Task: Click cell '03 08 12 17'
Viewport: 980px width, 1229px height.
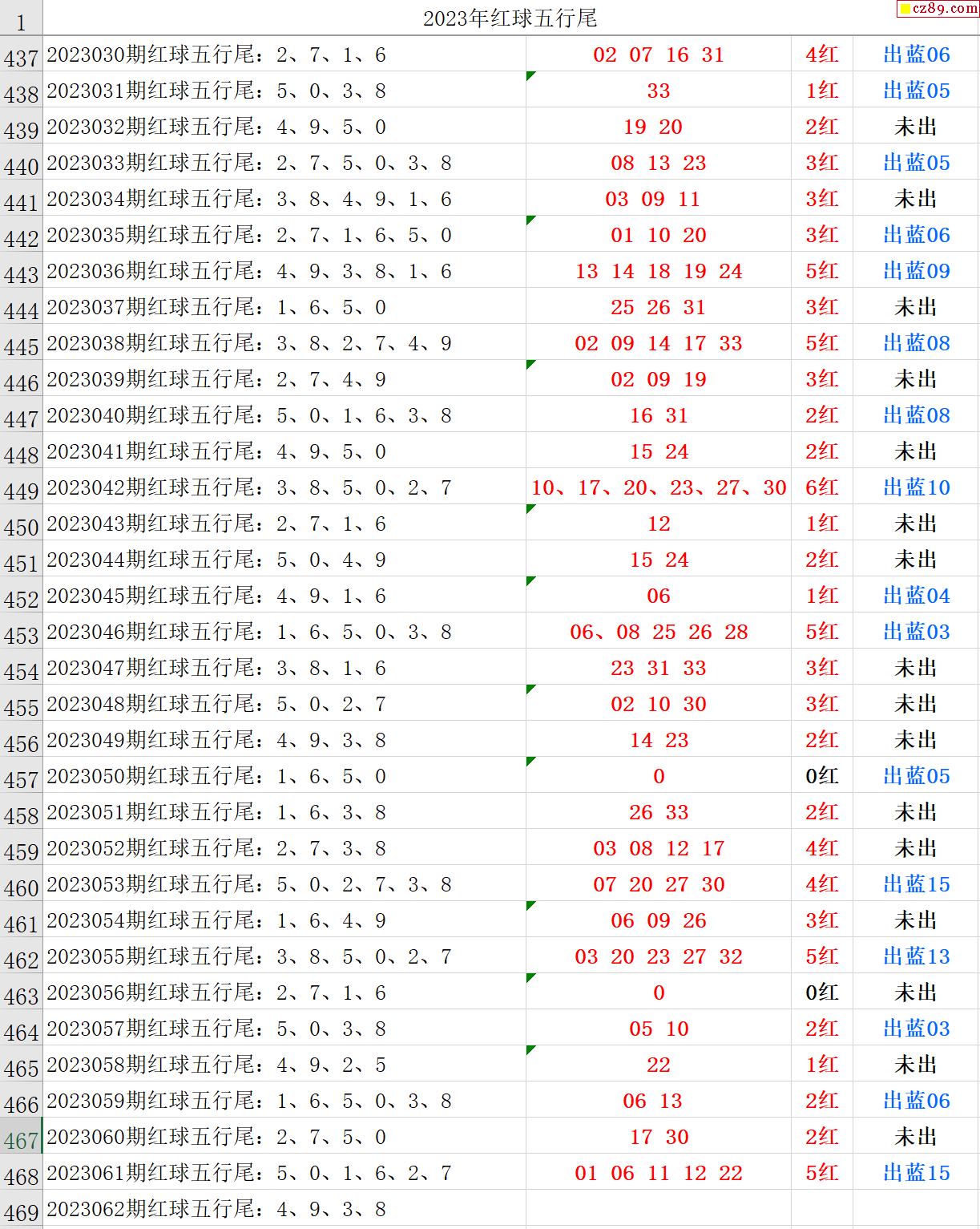Action: (659, 848)
